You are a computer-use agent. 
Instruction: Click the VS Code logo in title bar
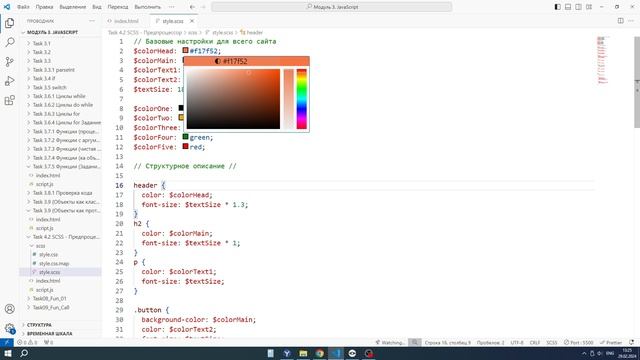(x=7, y=7)
